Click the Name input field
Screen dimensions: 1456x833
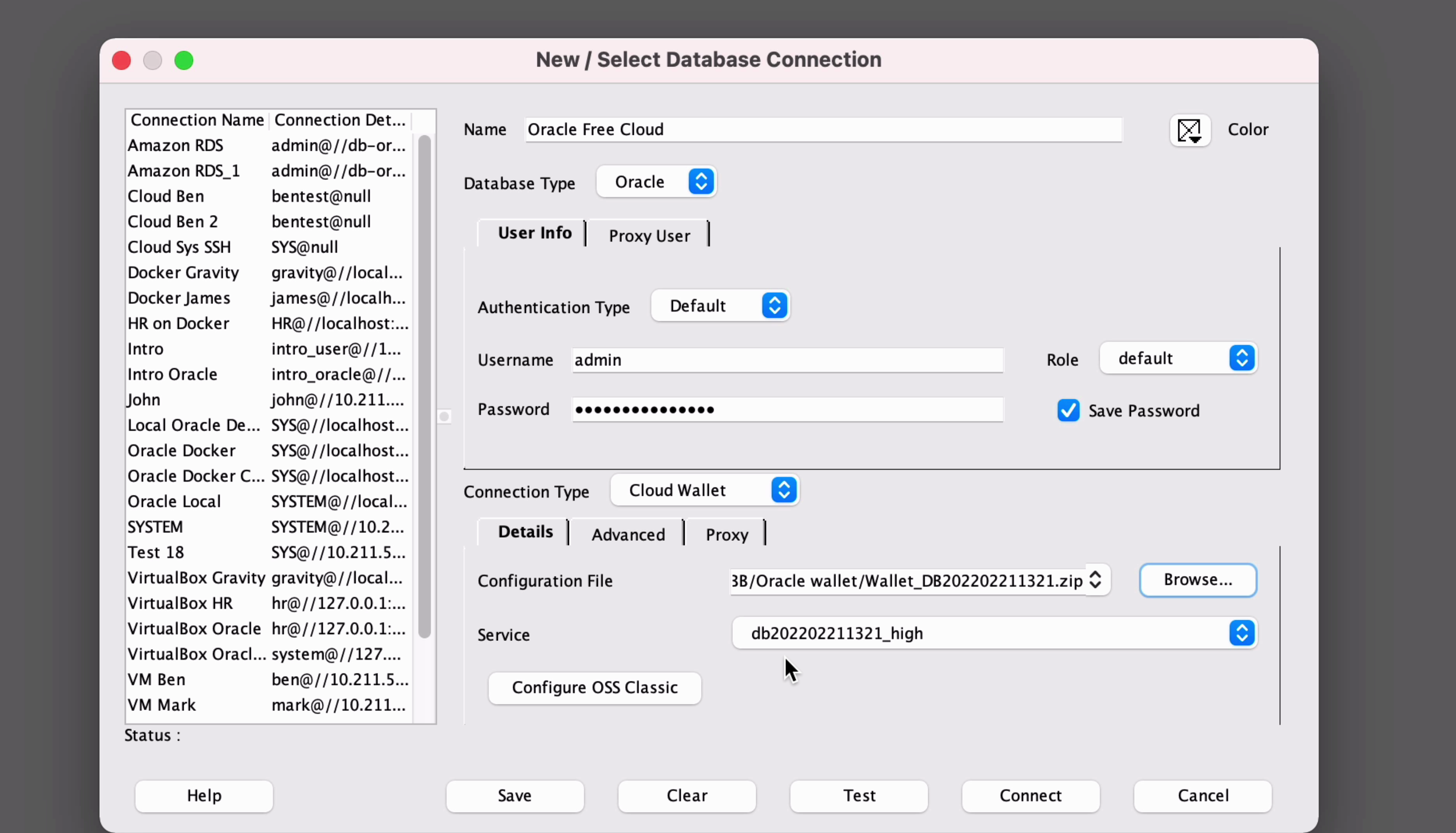822,130
